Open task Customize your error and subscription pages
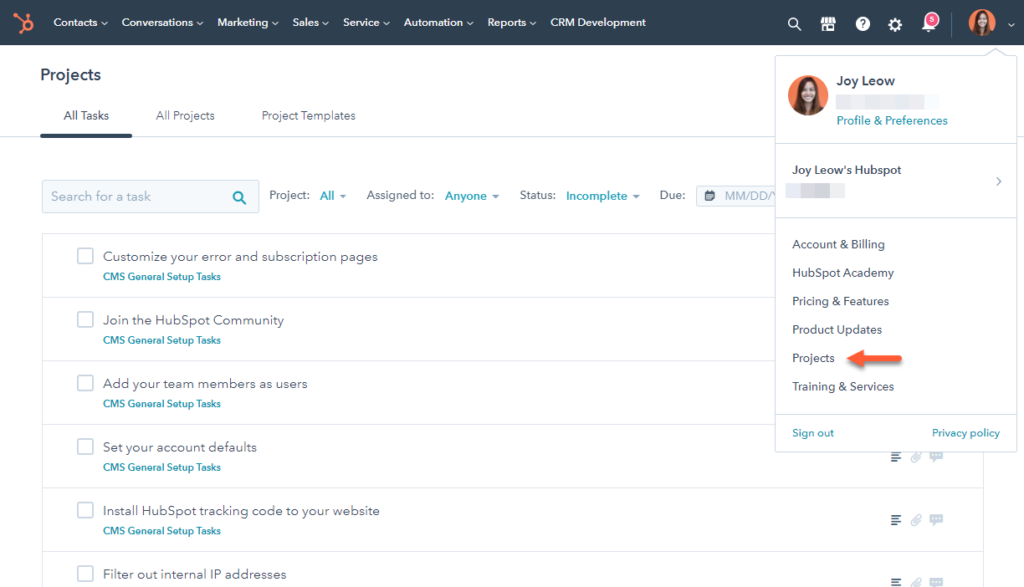Image resolution: width=1024 pixels, height=587 pixels. tap(240, 257)
